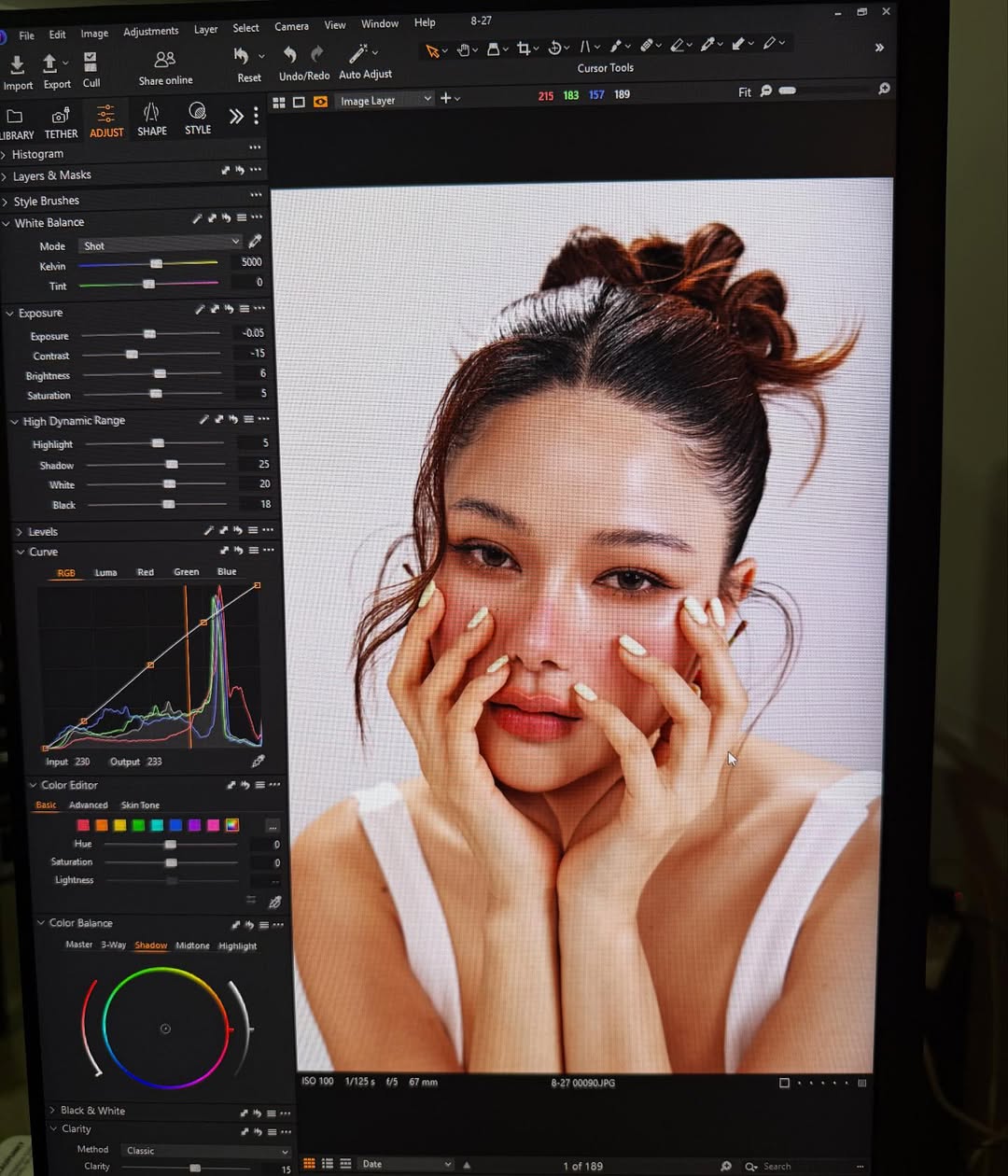Switch to grid browser view icon
Viewport: 1008px width, 1176px height.
(278, 102)
